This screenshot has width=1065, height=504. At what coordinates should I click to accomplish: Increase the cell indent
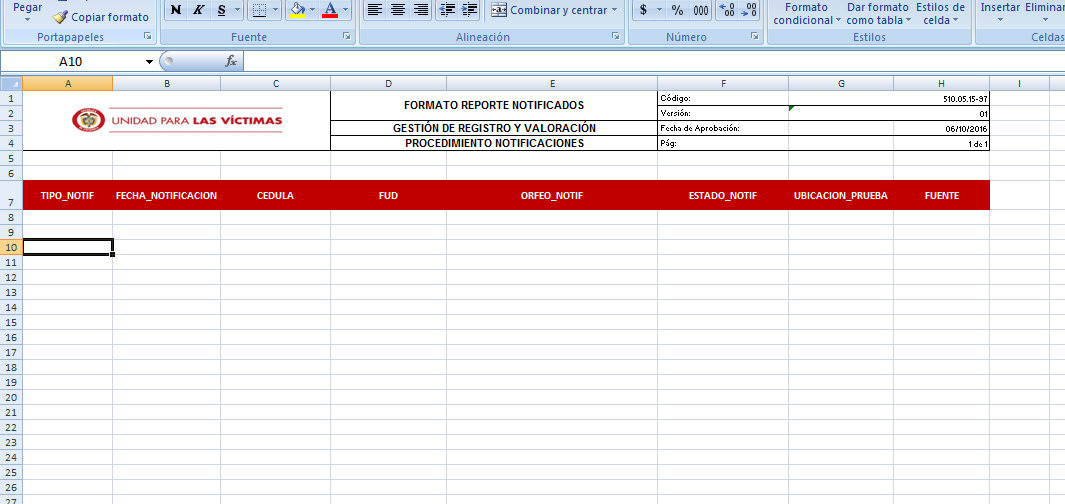click(470, 10)
